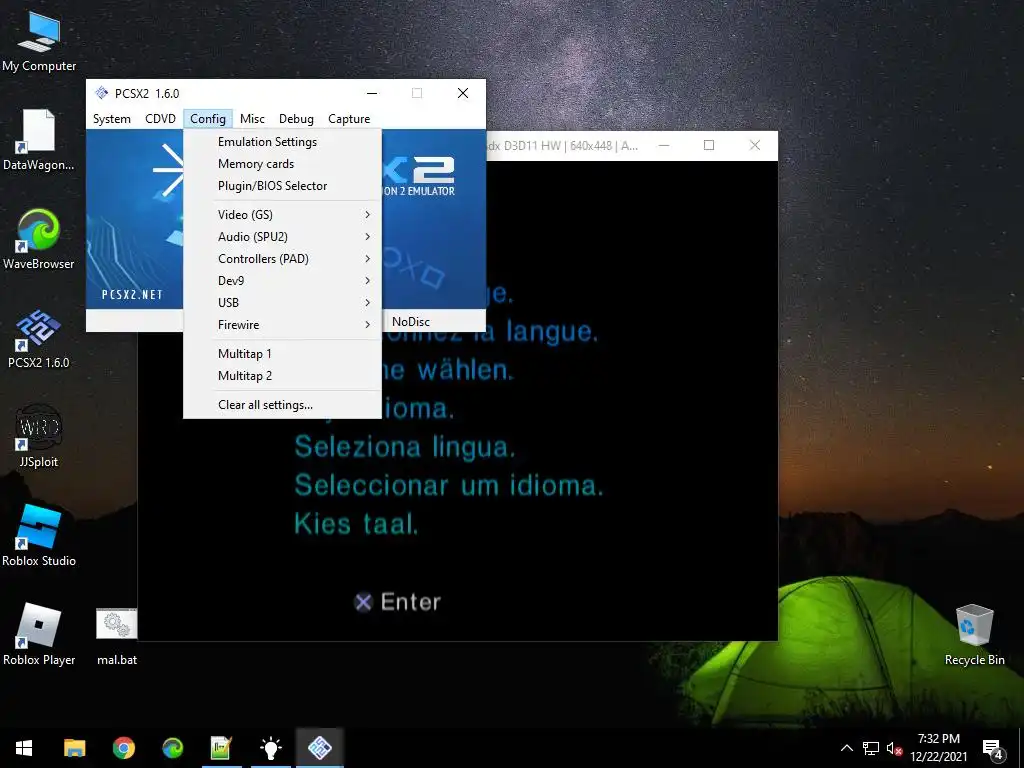
Task: Open the network status tray icon
Action: pyautogui.click(x=871, y=748)
